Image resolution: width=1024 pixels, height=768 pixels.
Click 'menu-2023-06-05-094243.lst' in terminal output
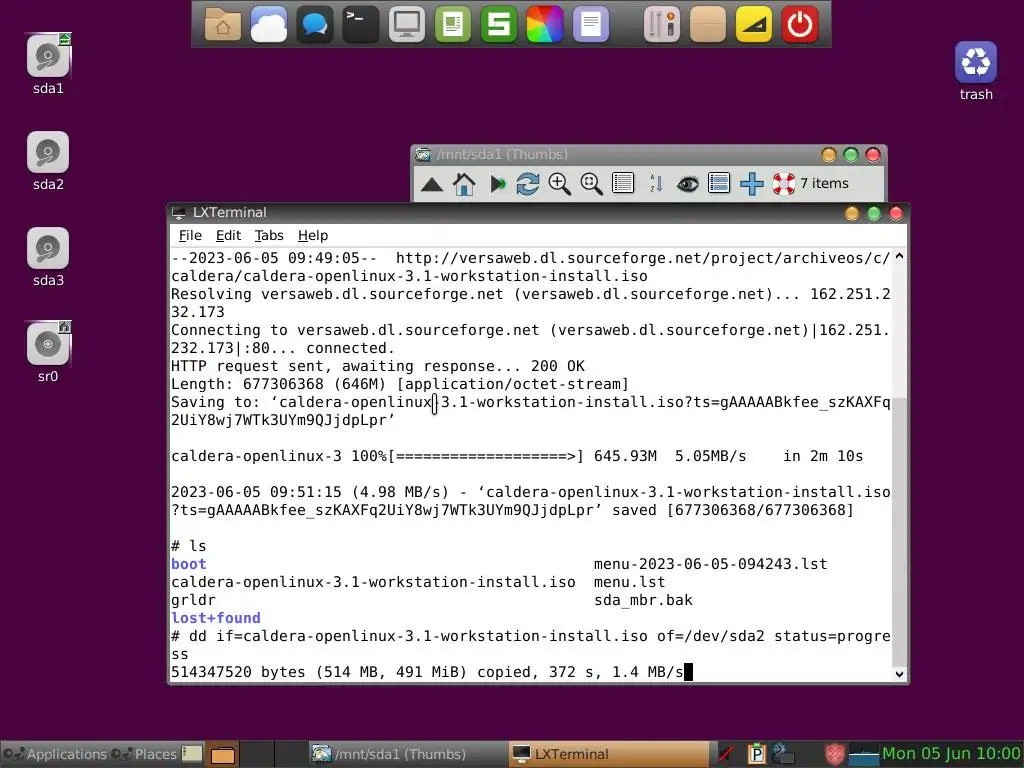click(711, 564)
